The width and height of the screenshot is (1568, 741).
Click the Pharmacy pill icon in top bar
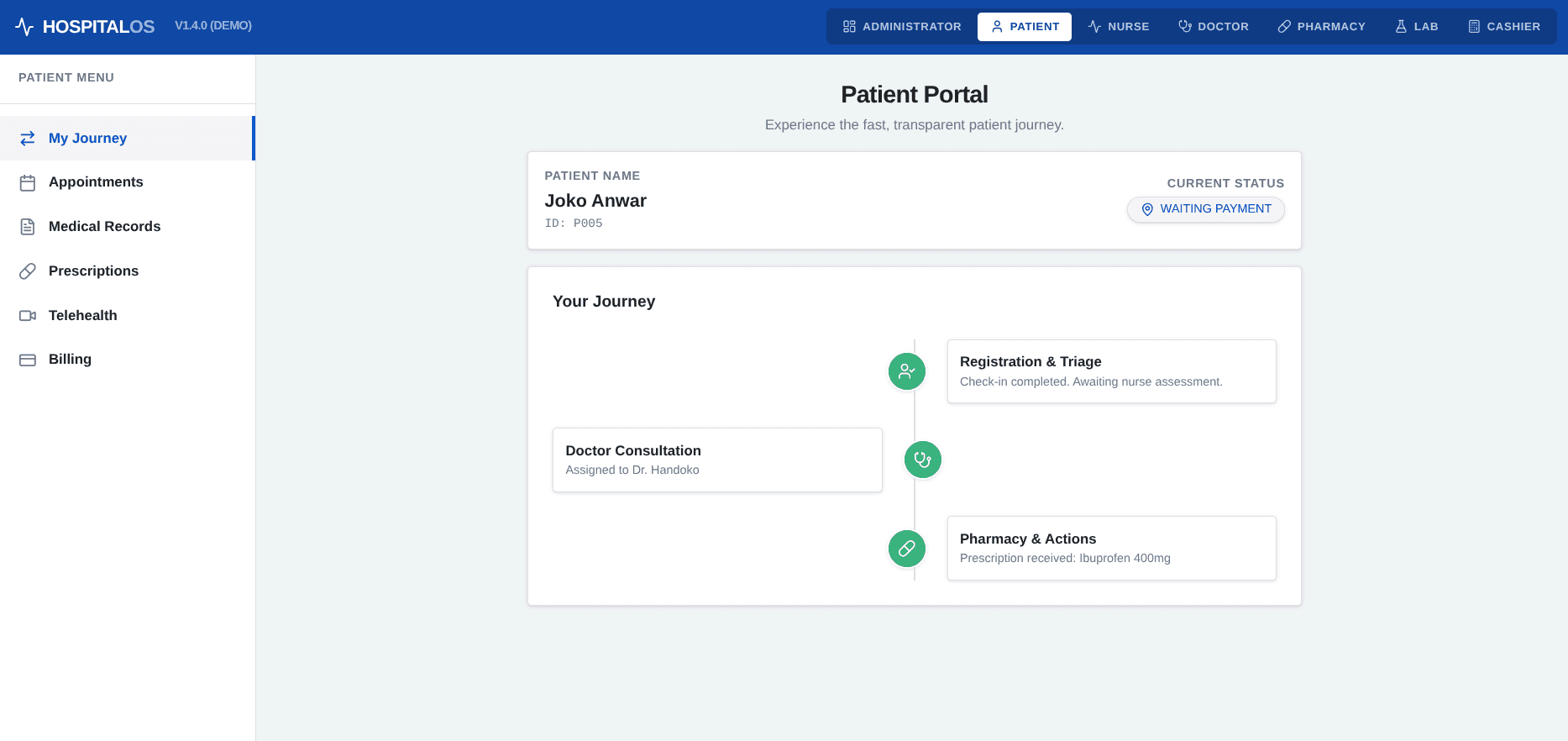click(1284, 27)
